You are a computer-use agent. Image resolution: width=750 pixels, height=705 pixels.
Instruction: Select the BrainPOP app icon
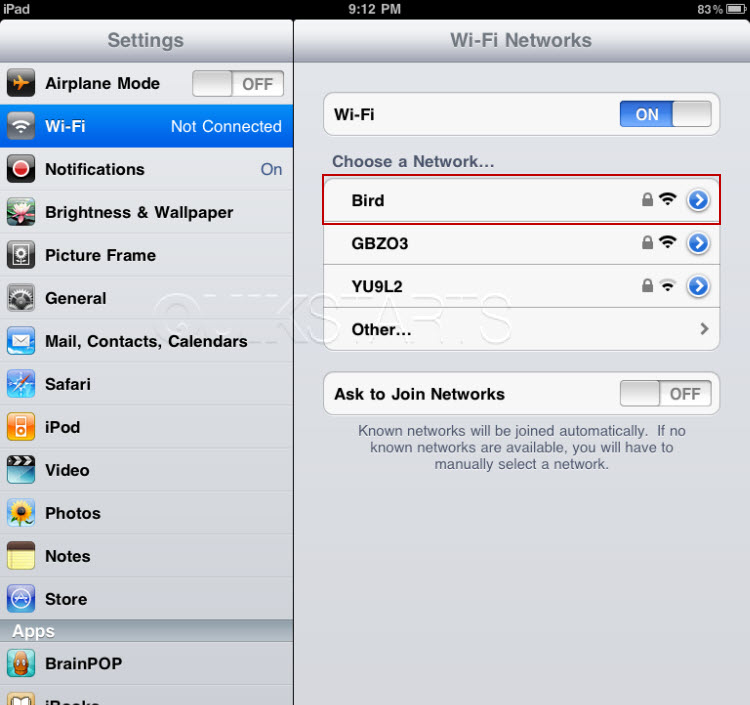coord(21,663)
